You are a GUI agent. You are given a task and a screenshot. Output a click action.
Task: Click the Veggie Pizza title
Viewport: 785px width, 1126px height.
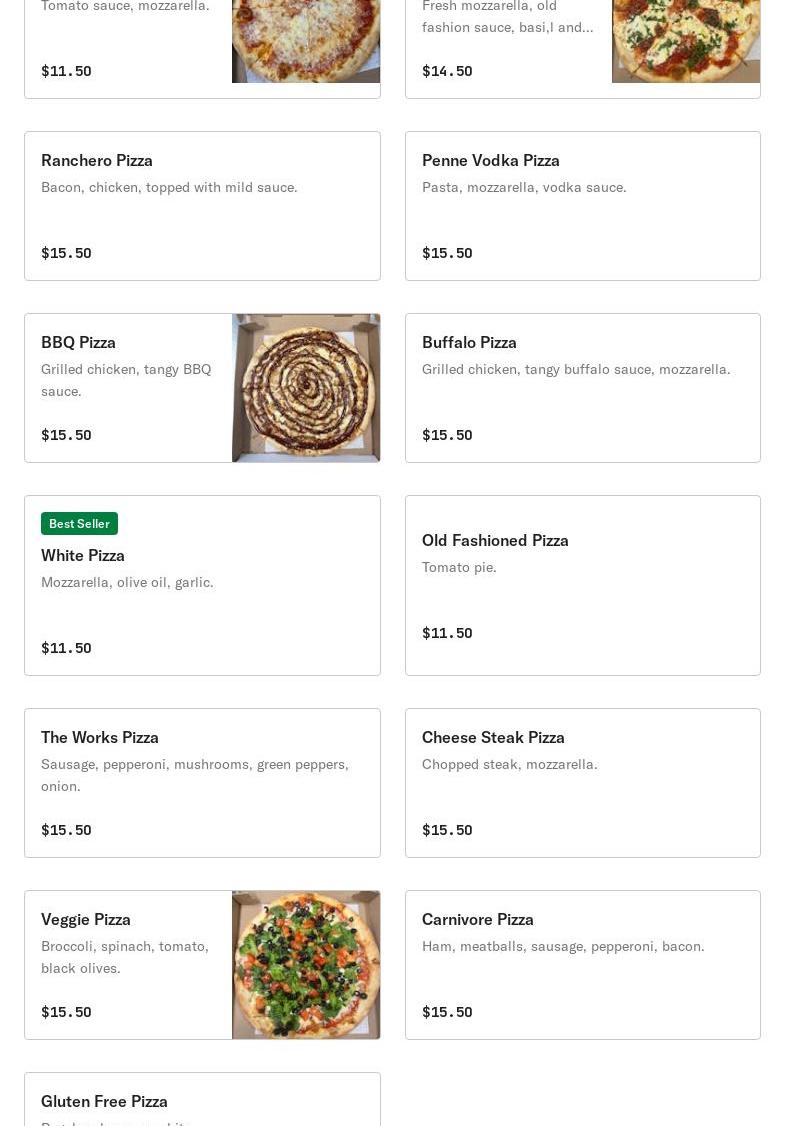coord(85,919)
